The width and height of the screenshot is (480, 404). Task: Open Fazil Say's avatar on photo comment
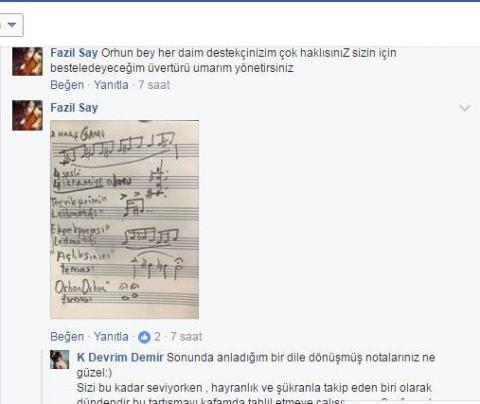coord(27,115)
